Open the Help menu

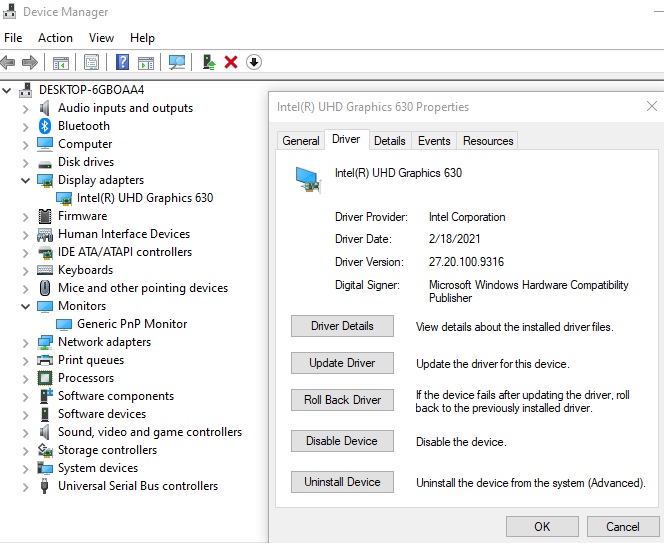[x=142, y=38]
